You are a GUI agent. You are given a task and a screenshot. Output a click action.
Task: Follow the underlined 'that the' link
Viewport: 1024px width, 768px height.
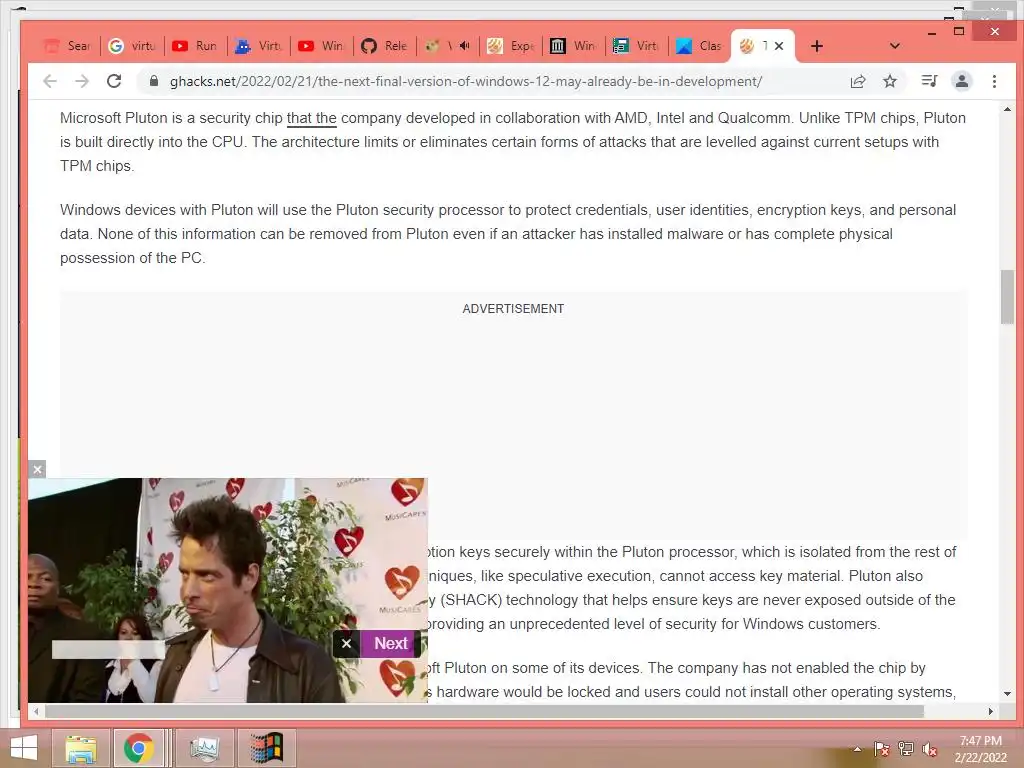point(312,118)
